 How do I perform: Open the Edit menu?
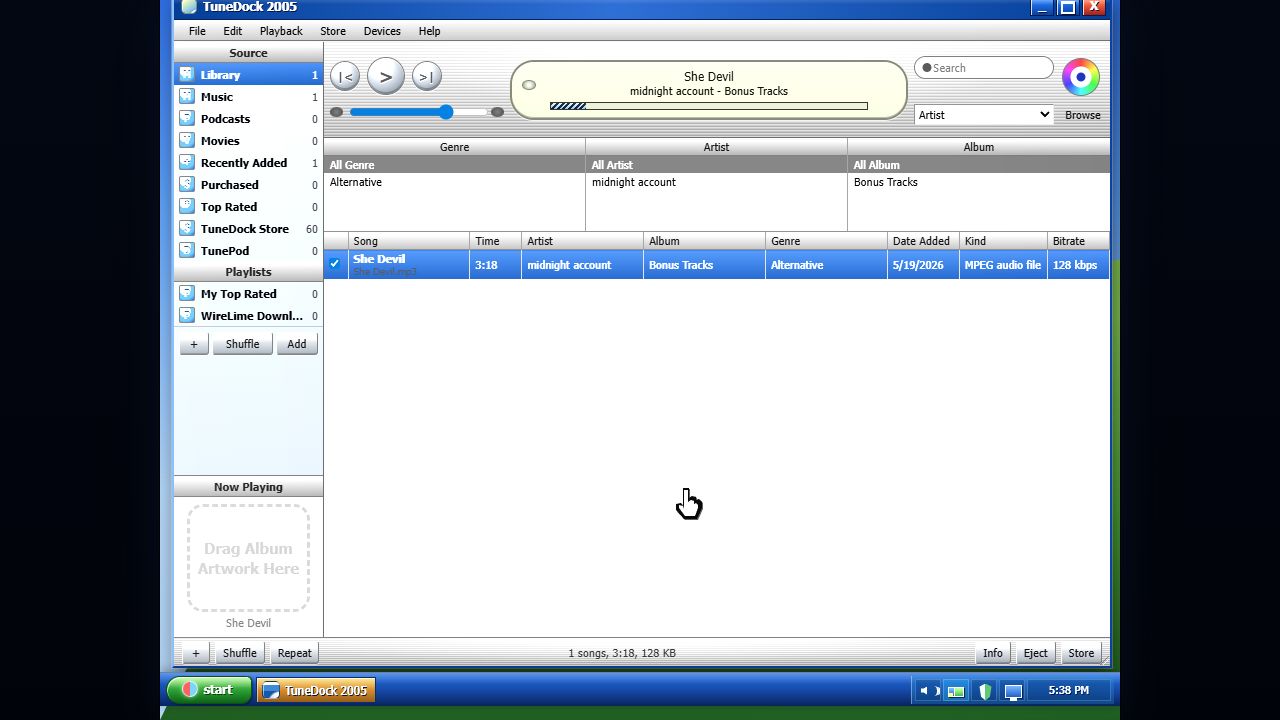coord(232,31)
